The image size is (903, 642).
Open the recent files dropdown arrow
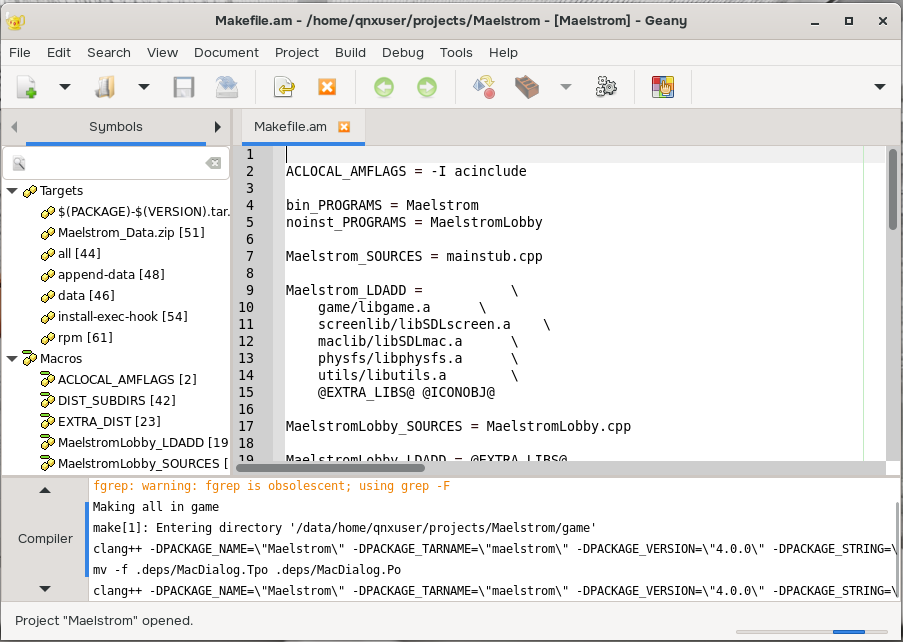click(x=144, y=88)
